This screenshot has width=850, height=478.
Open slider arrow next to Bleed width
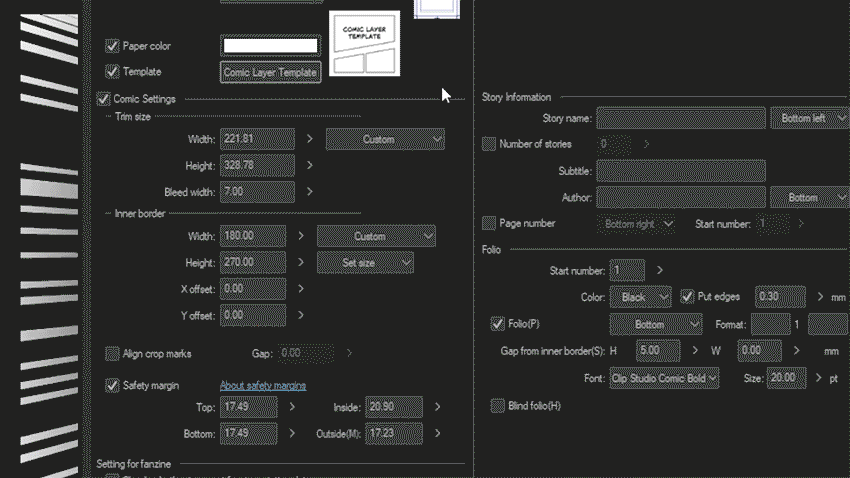(310, 191)
